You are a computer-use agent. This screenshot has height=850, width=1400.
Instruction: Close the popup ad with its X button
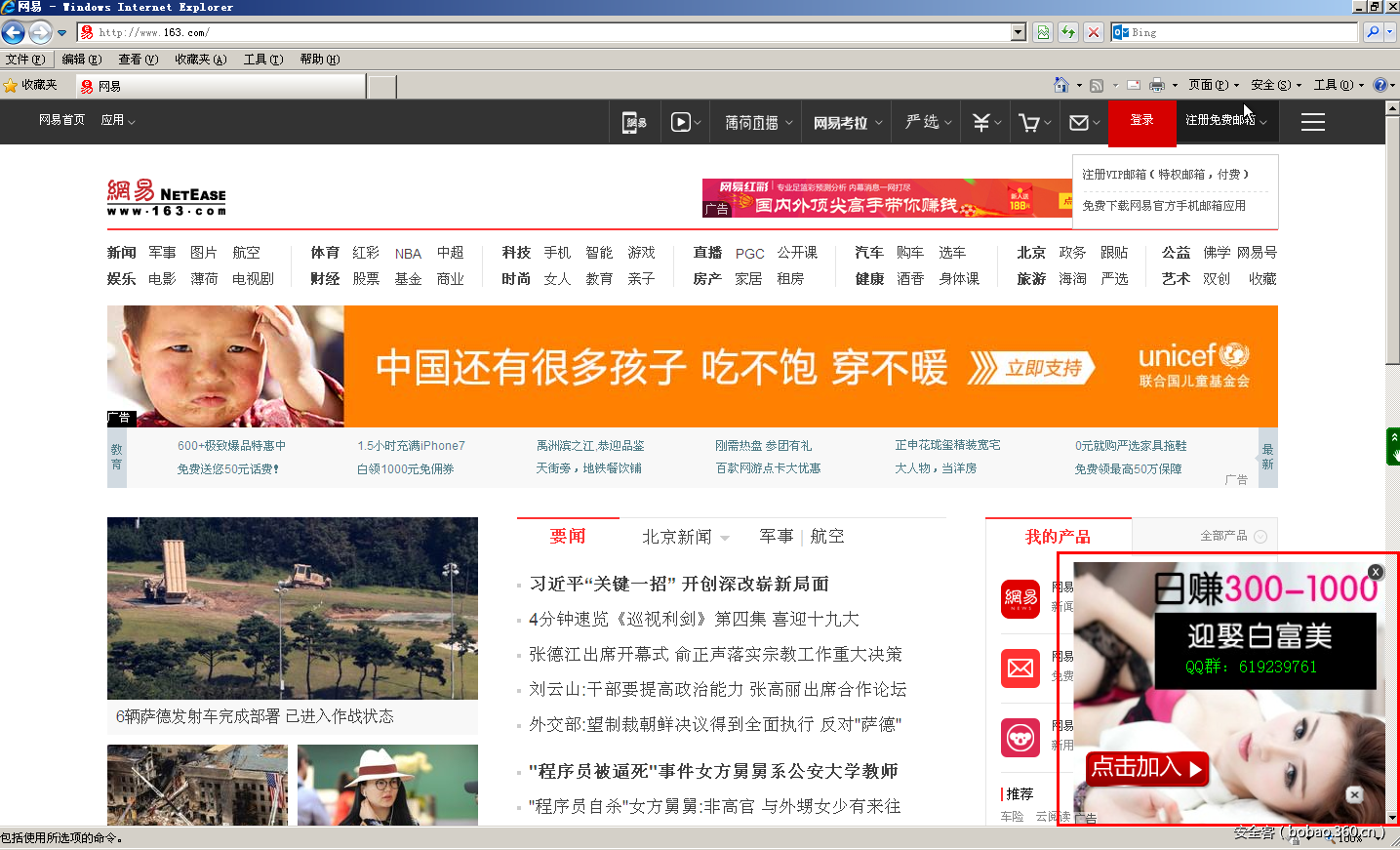click(x=1376, y=572)
